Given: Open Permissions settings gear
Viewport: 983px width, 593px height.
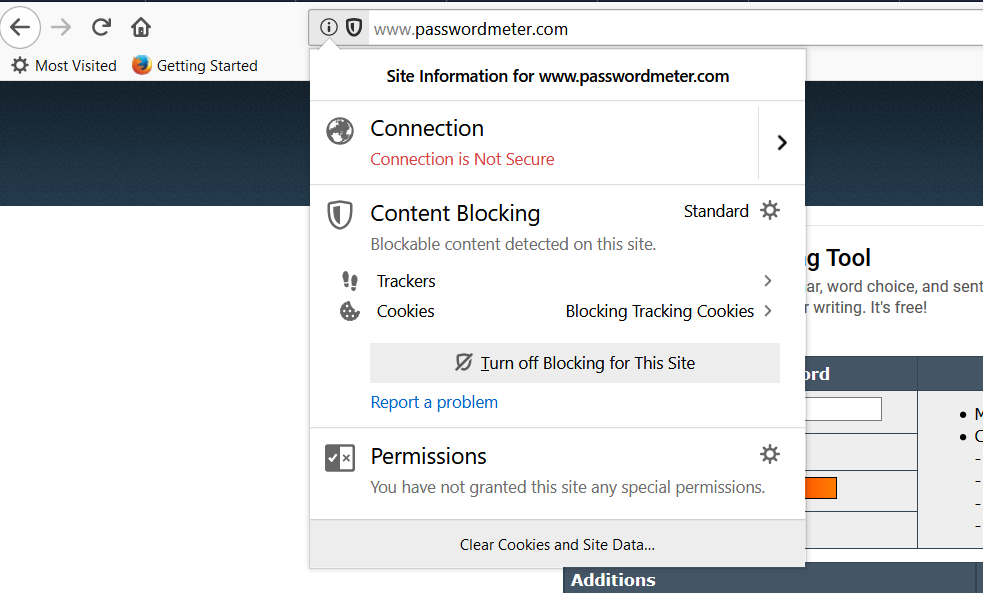Looking at the screenshot, I should pos(770,454).
